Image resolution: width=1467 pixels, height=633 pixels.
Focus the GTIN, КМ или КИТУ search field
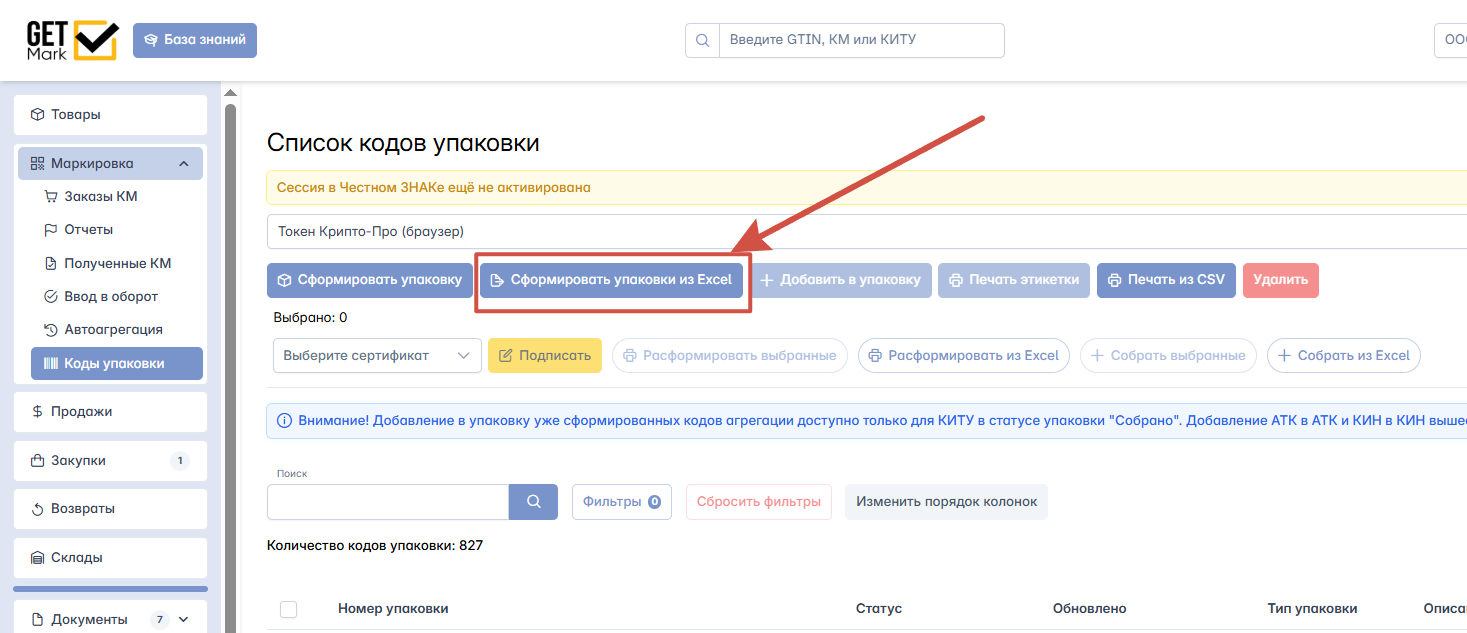tap(861, 40)
